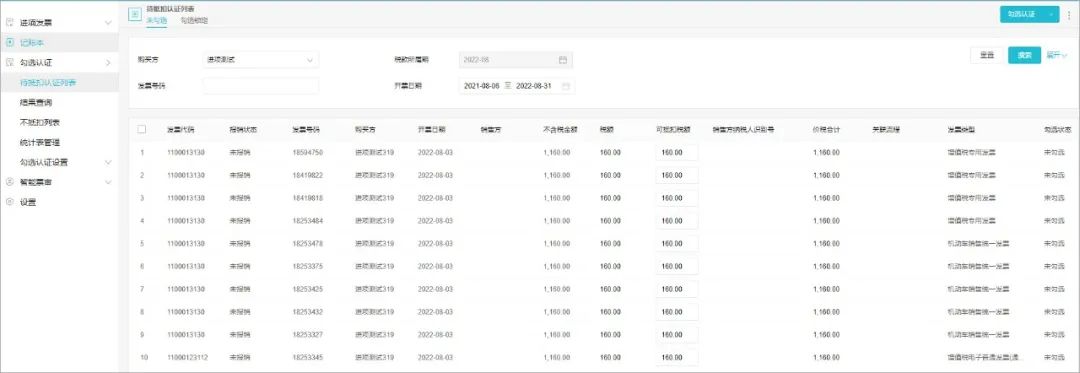Click the 进项发票 sidebar icon
1080x373 pixels.
point(10,23)
